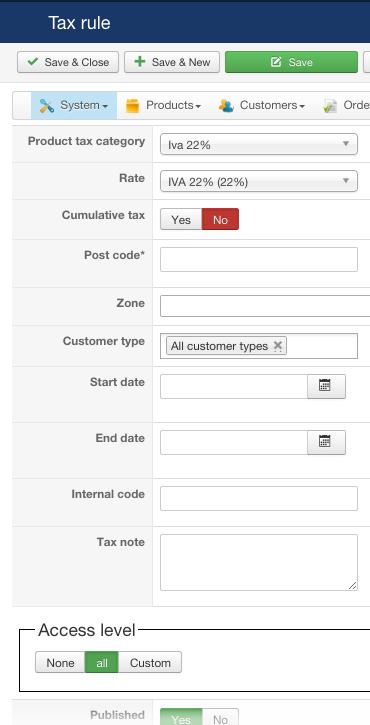Click the Orders notepad icon
This screenshot has width=370, height=725.
pyautogui.click(x=330, y=106)
